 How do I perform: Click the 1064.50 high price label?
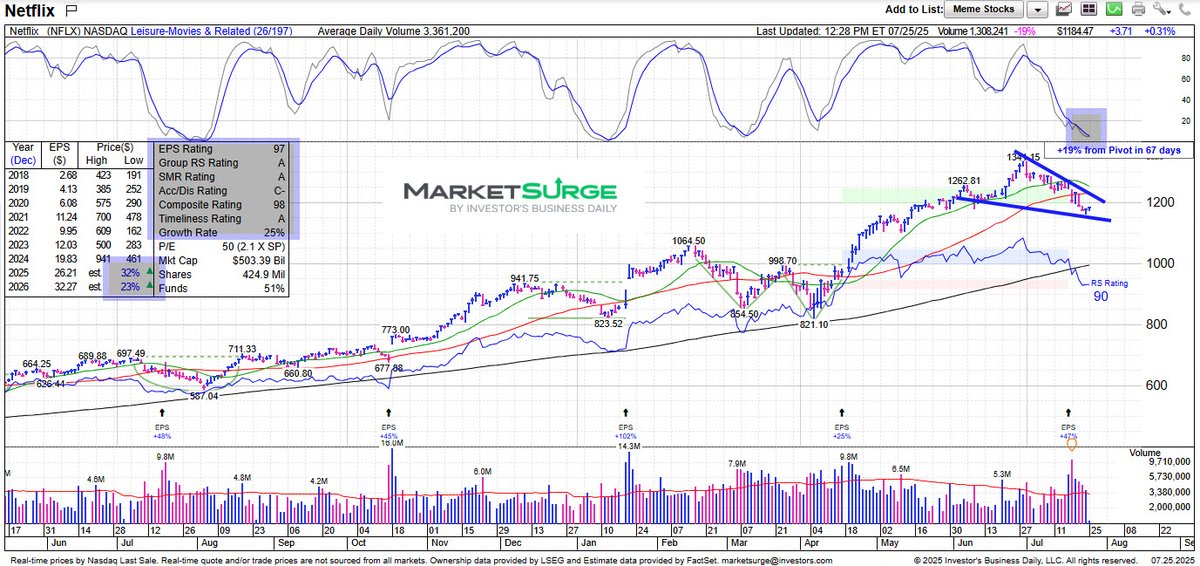pos(691,240)
